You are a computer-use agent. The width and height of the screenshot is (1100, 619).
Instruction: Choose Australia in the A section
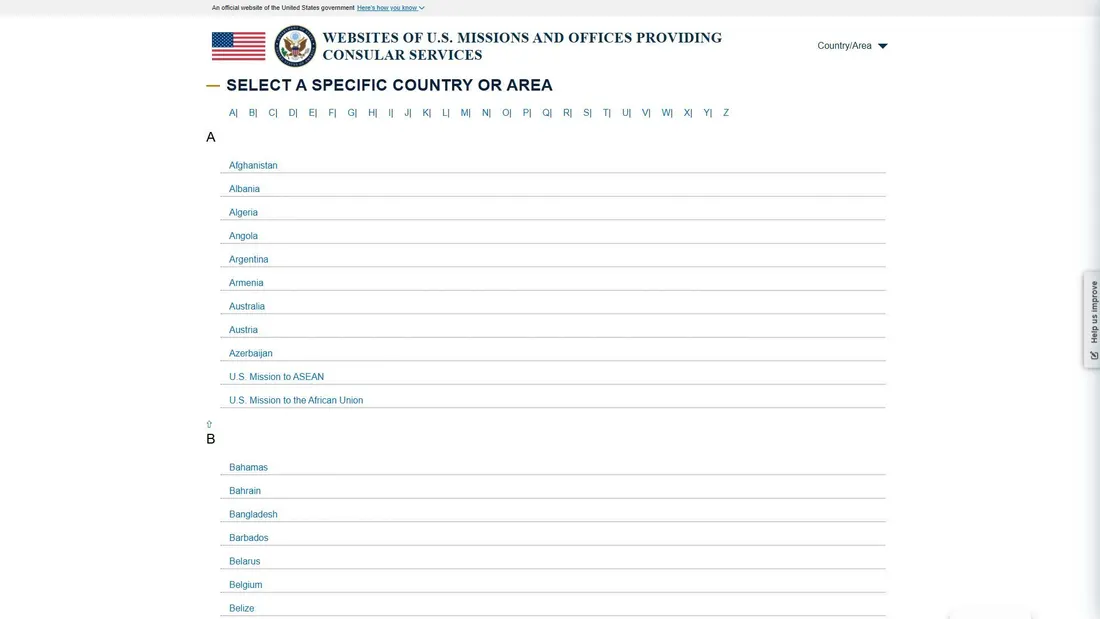pyautogui.click(x=247, y=307)
